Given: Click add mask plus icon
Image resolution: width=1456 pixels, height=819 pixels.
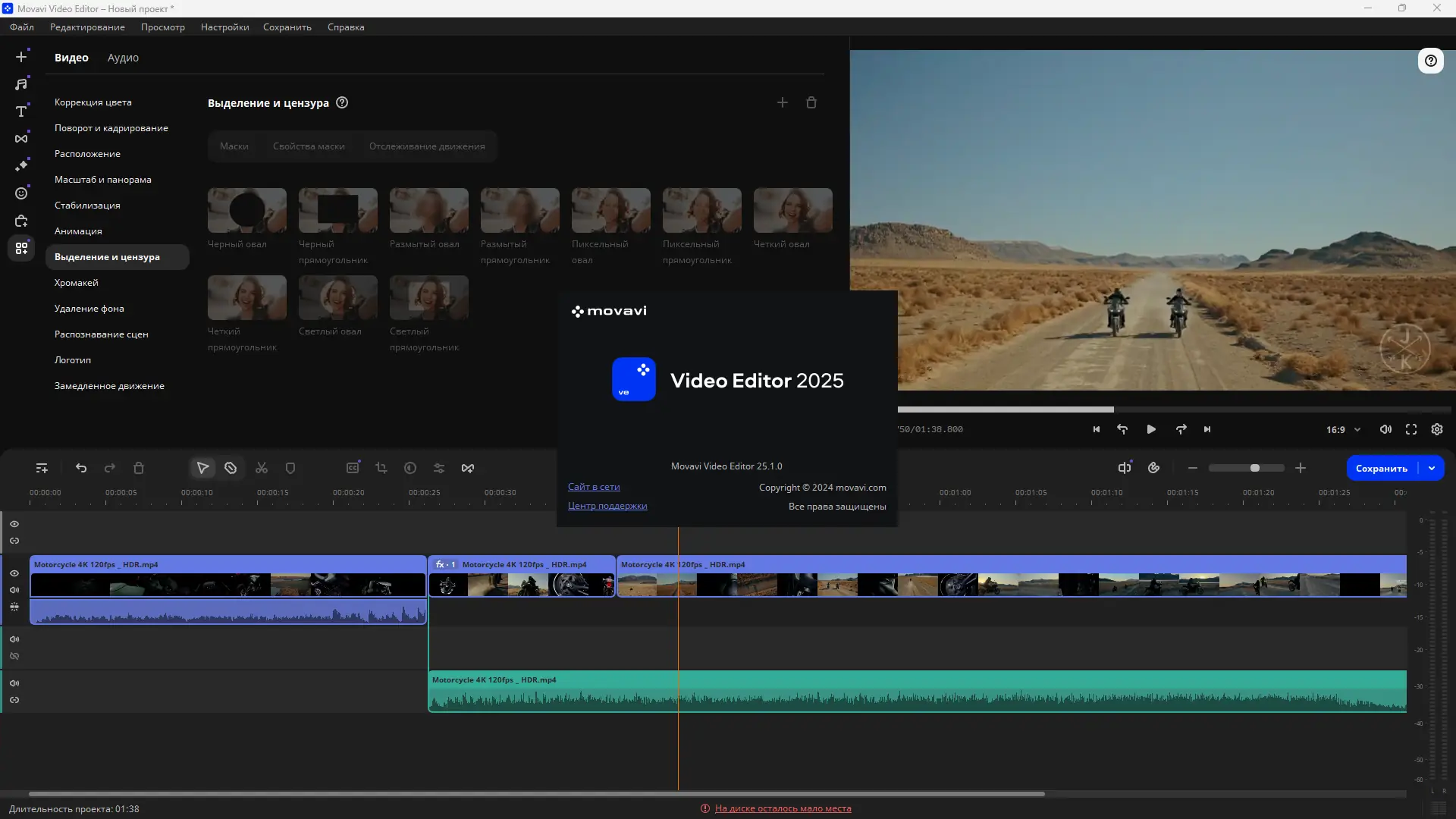Looking at the screenshot, I should (783, 102).
